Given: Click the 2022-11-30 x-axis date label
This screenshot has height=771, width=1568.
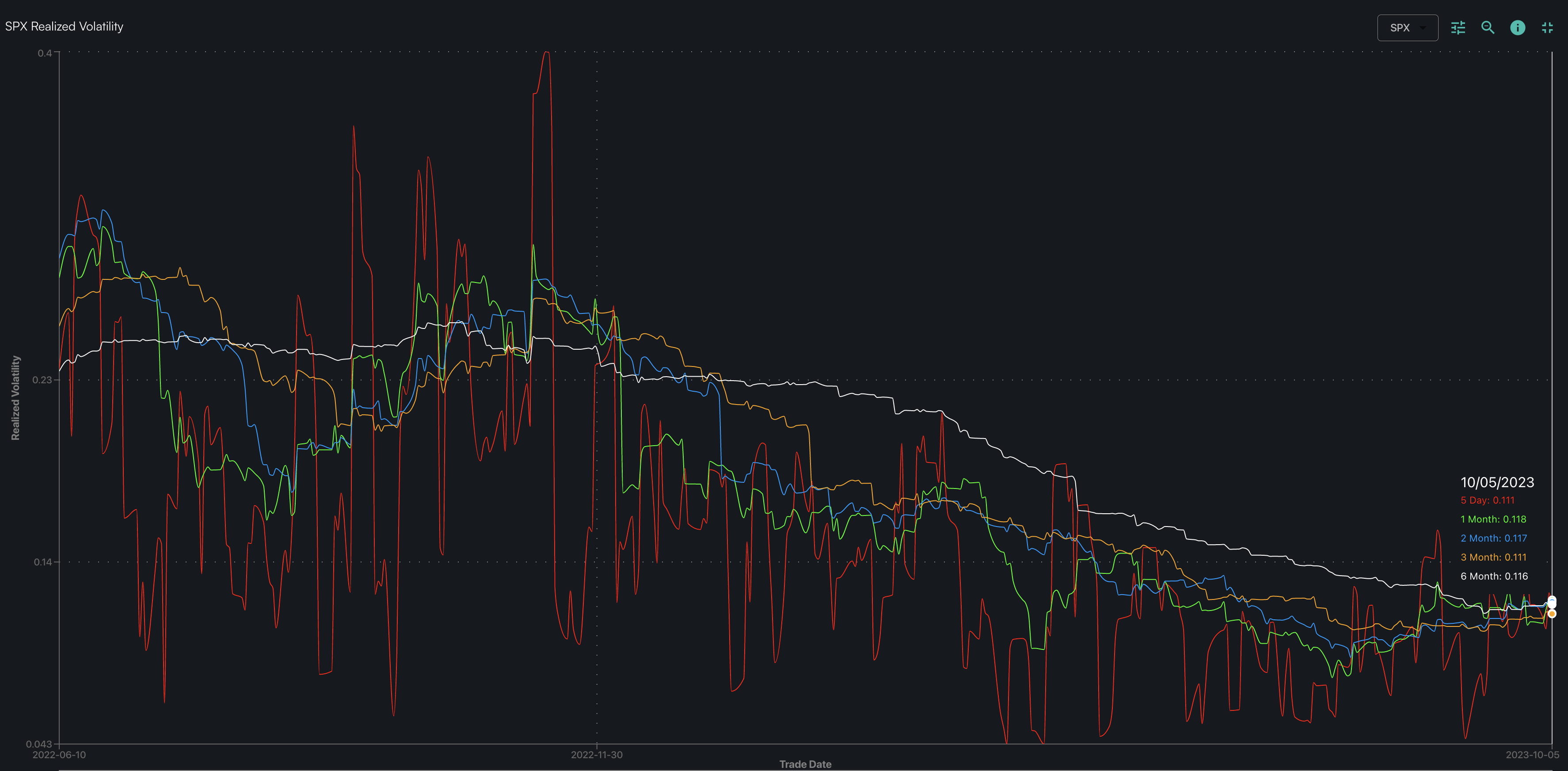Looking at the screenshot, I should [597, 755].
